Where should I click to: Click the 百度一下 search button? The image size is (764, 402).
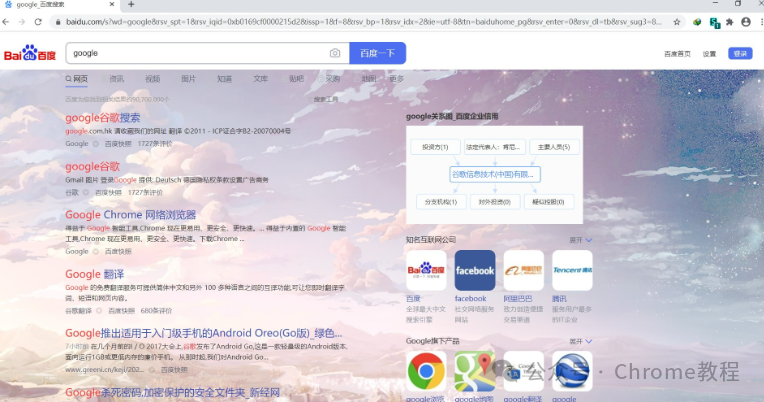coord(378,53)
